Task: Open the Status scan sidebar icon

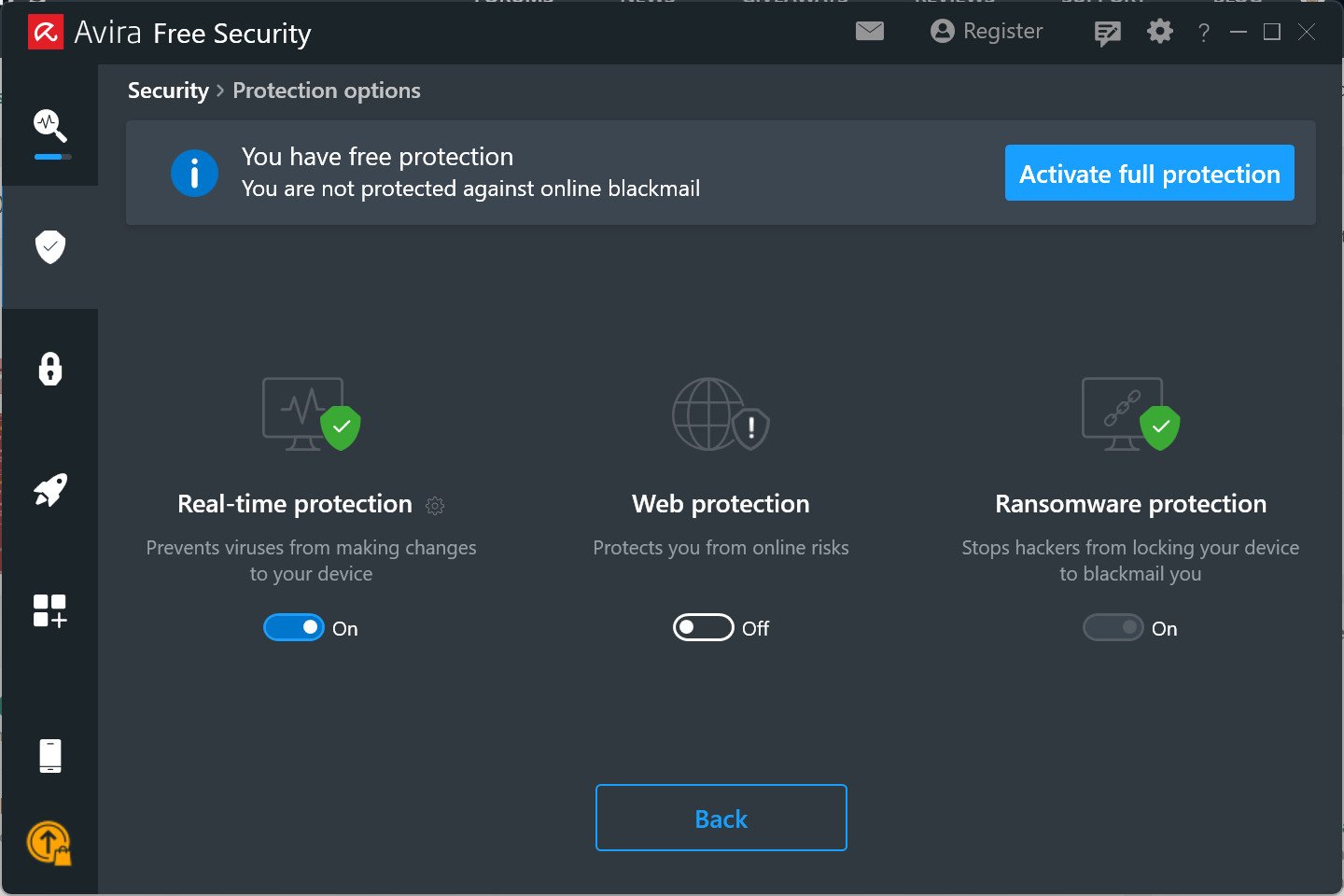Action: pos(50,125)
